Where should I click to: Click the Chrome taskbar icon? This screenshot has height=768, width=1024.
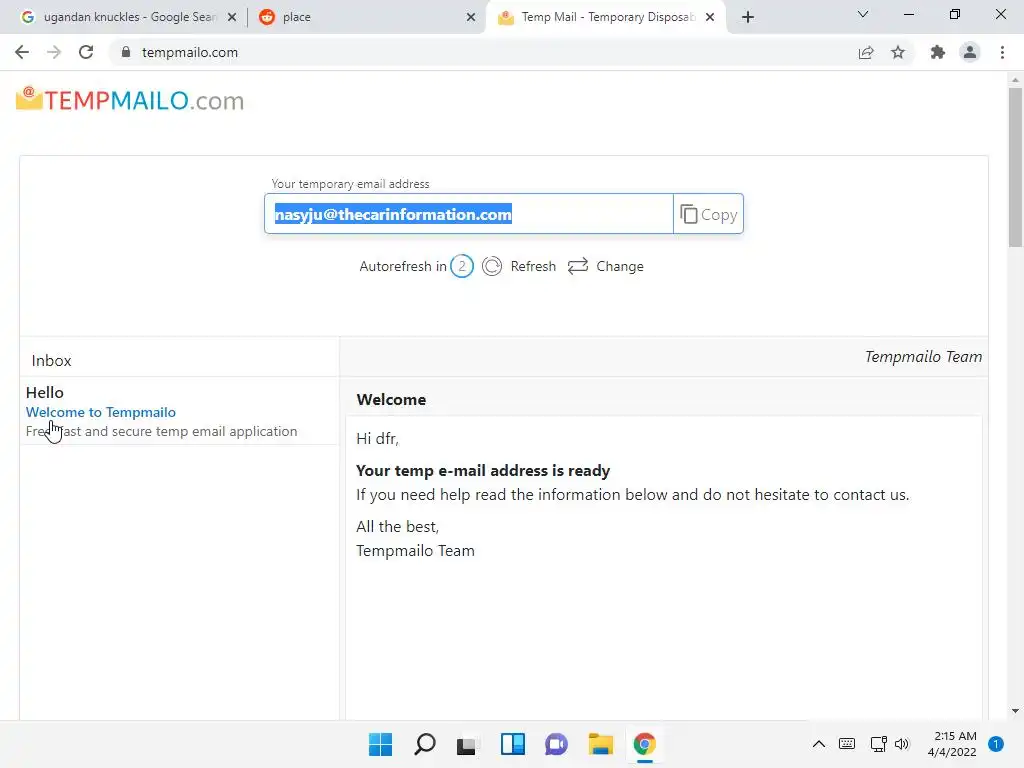click(x=645, y=744)
